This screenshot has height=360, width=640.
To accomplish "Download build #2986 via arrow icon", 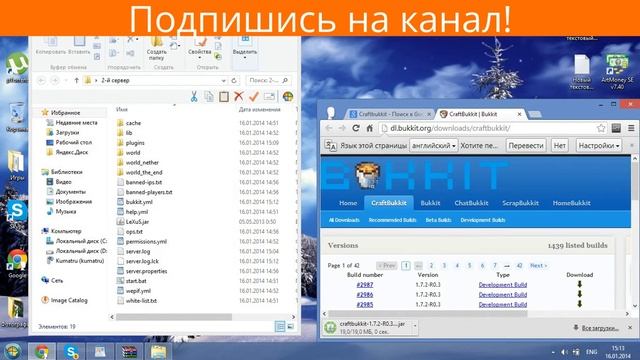I will point(580,294).
